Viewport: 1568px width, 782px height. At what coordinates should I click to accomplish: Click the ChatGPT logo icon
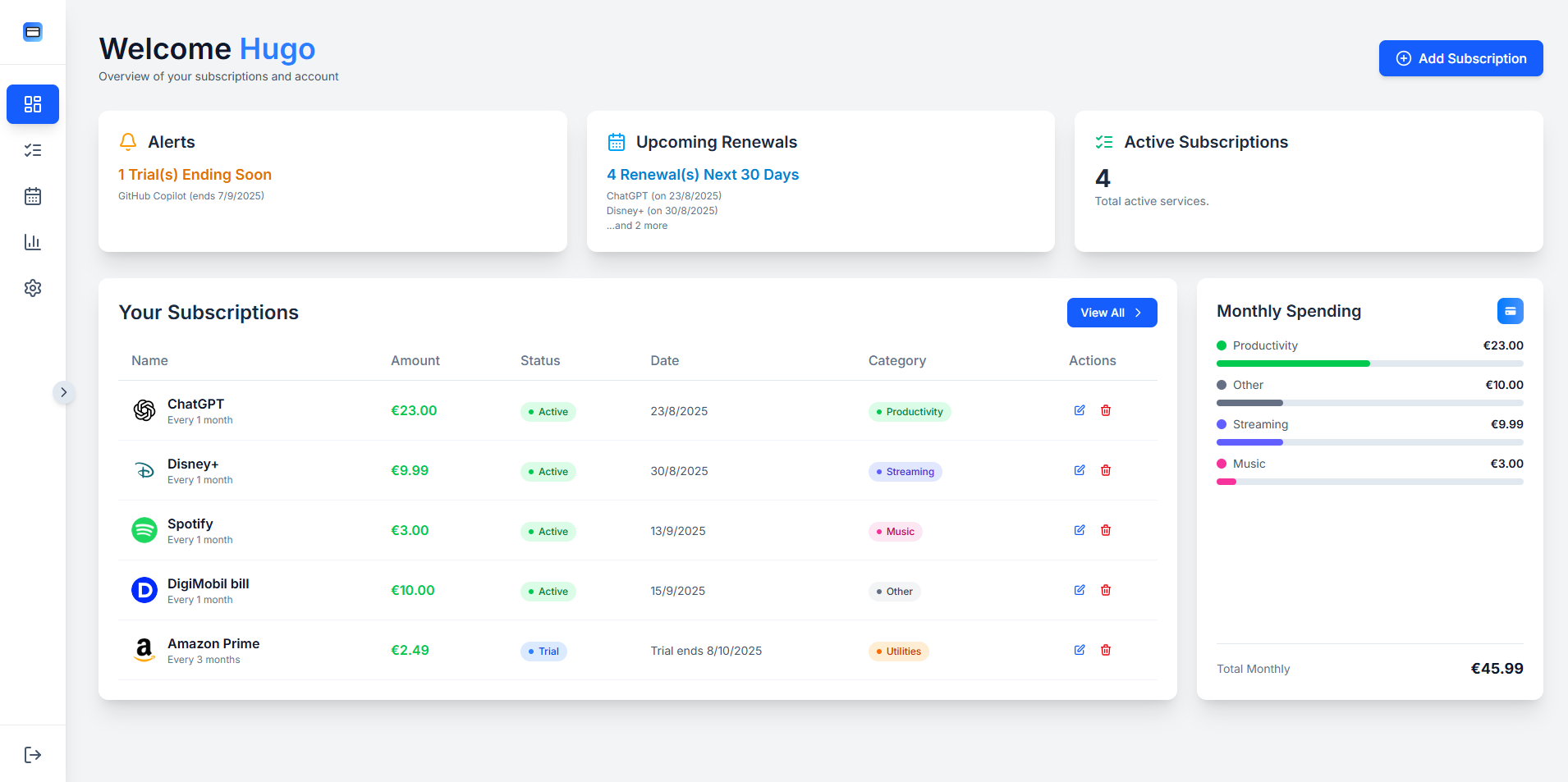(x=144, y=410)
